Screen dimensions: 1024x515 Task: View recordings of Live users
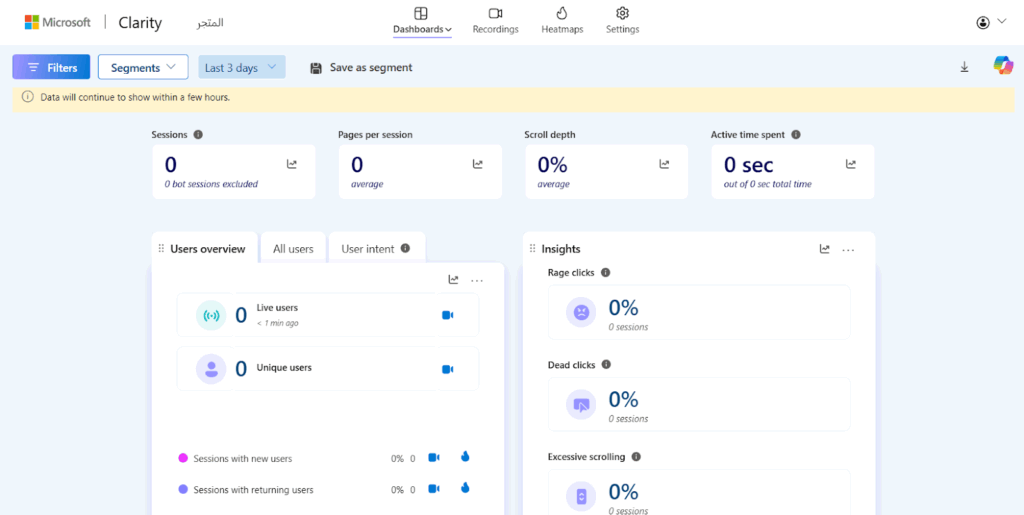[x=447, y=316]
